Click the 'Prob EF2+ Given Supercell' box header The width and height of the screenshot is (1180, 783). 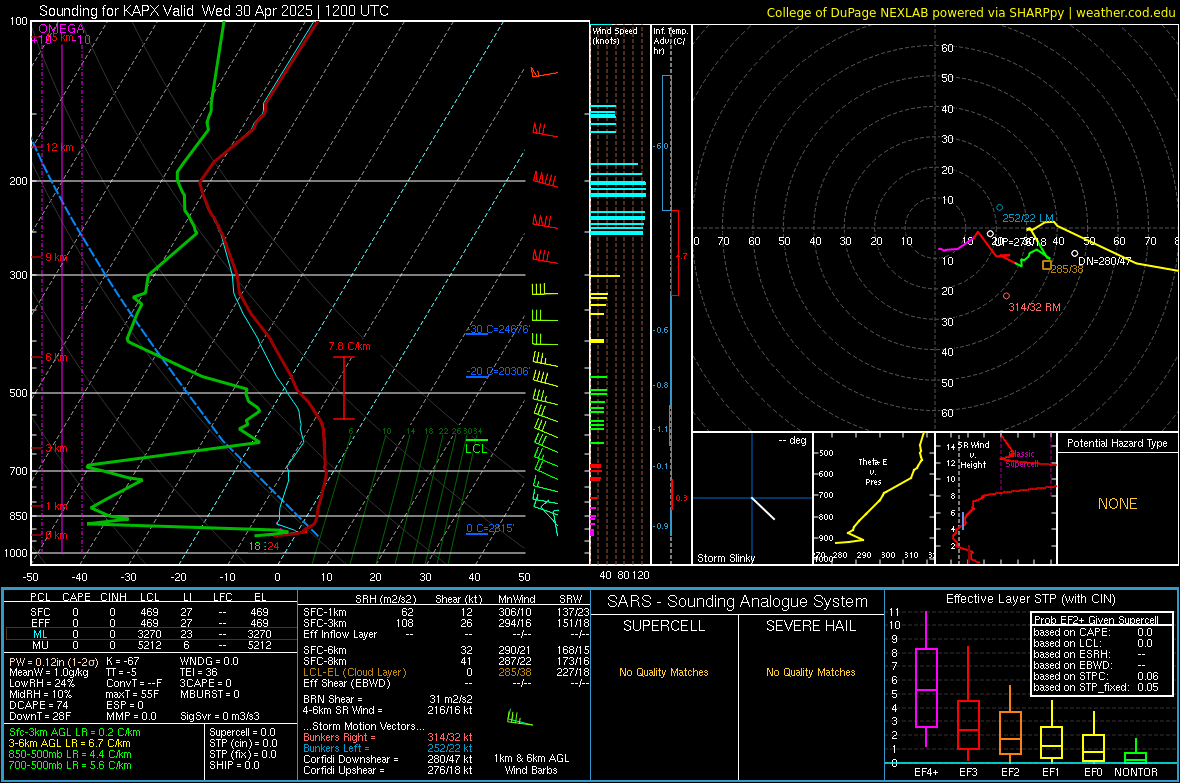(1095, 620)
